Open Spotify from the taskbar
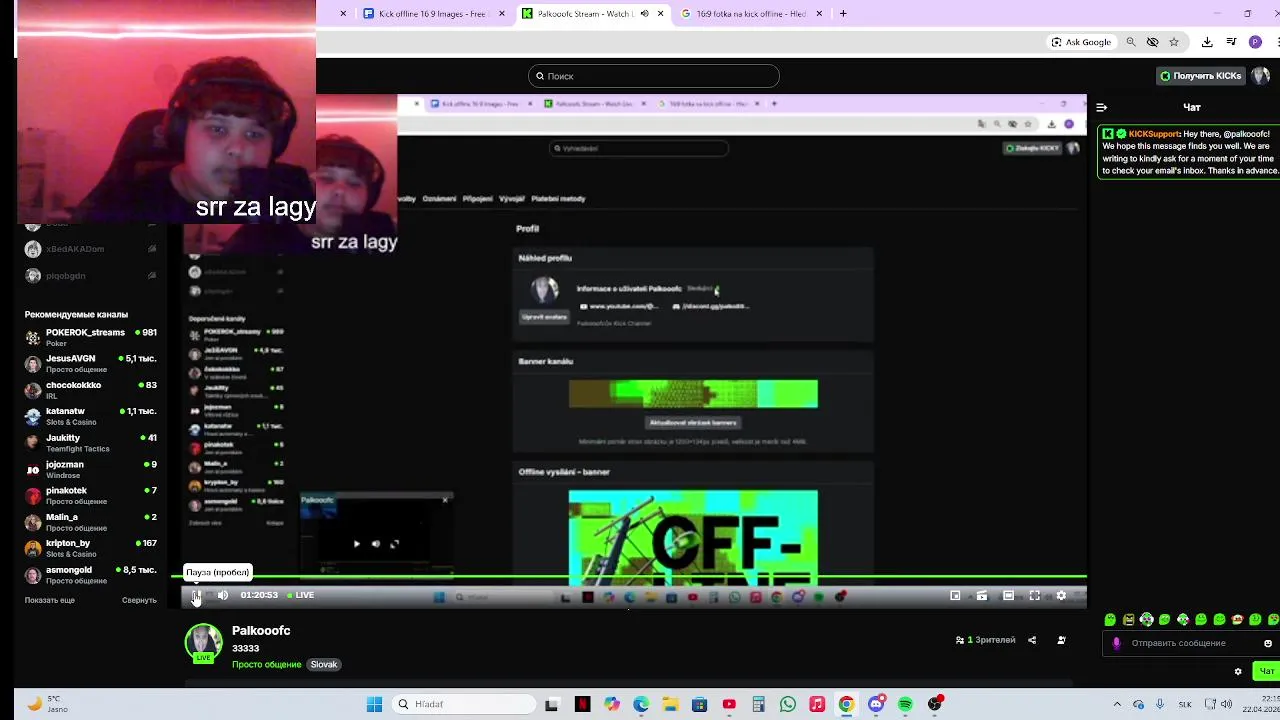 [905, 704]
